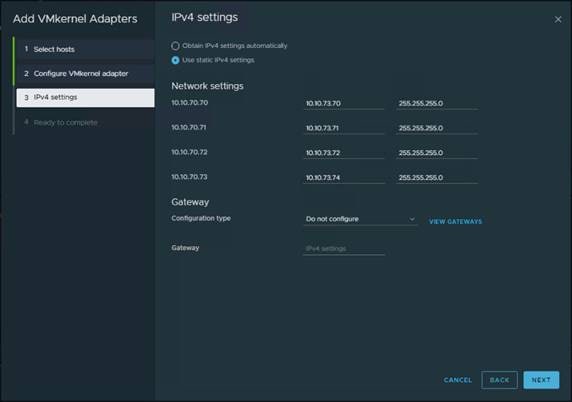The width and height of the screenshot is (572, 402).
Task: Edit IP address field 10.10.73.74
Action: (344, 178)
